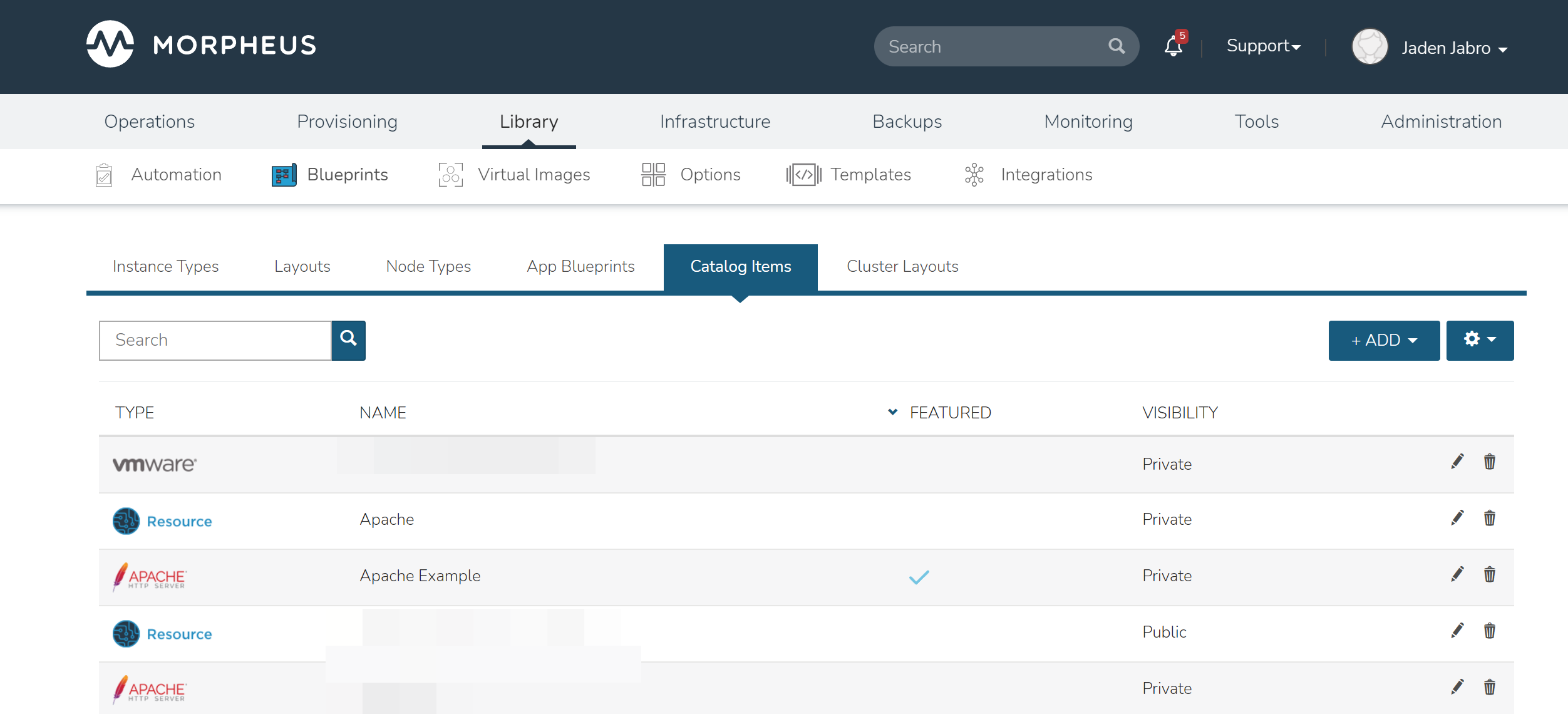Expand the Support menu

pyautogui.click(x=1263, y=46)
